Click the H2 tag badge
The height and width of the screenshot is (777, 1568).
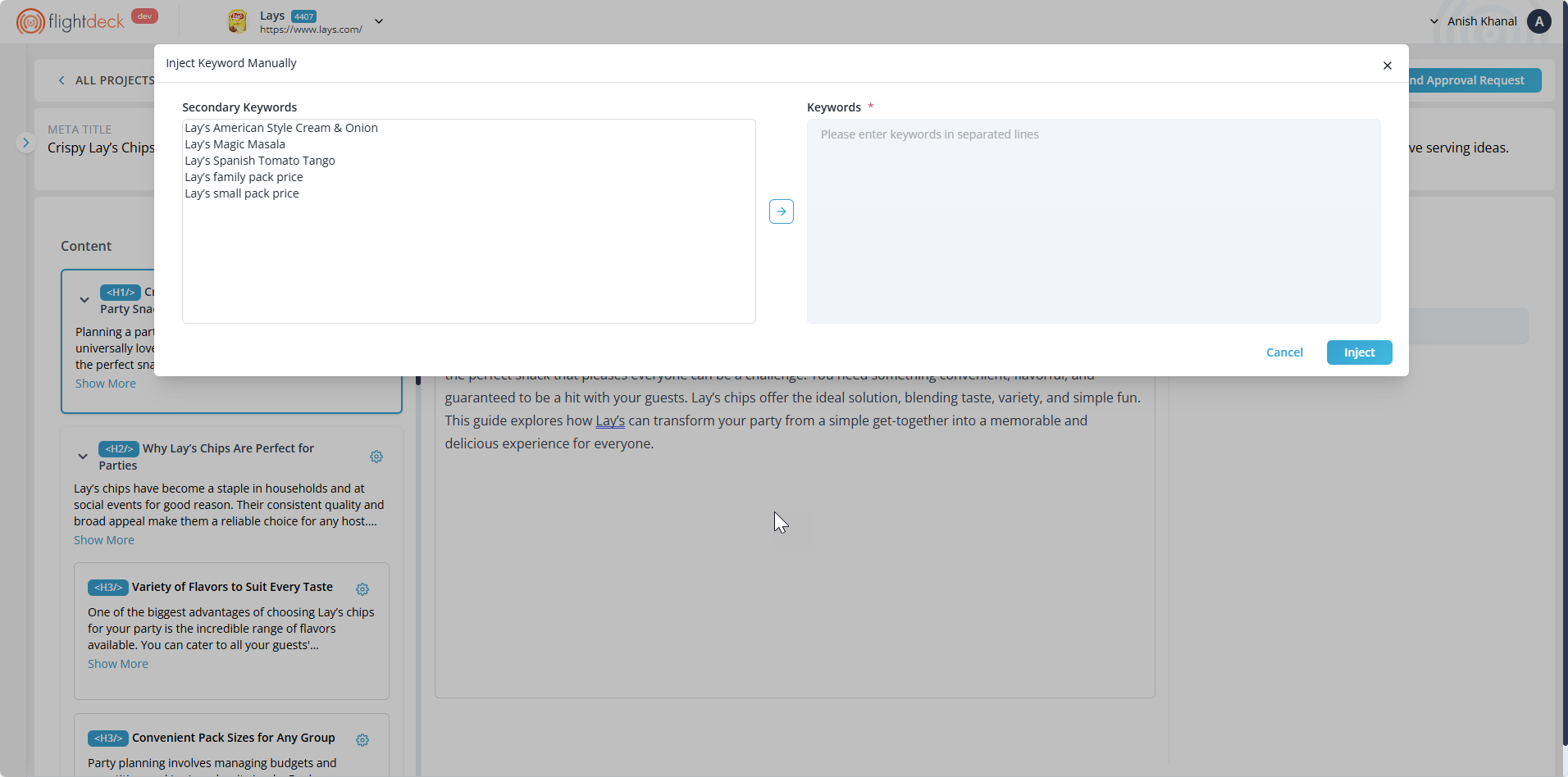119,448
